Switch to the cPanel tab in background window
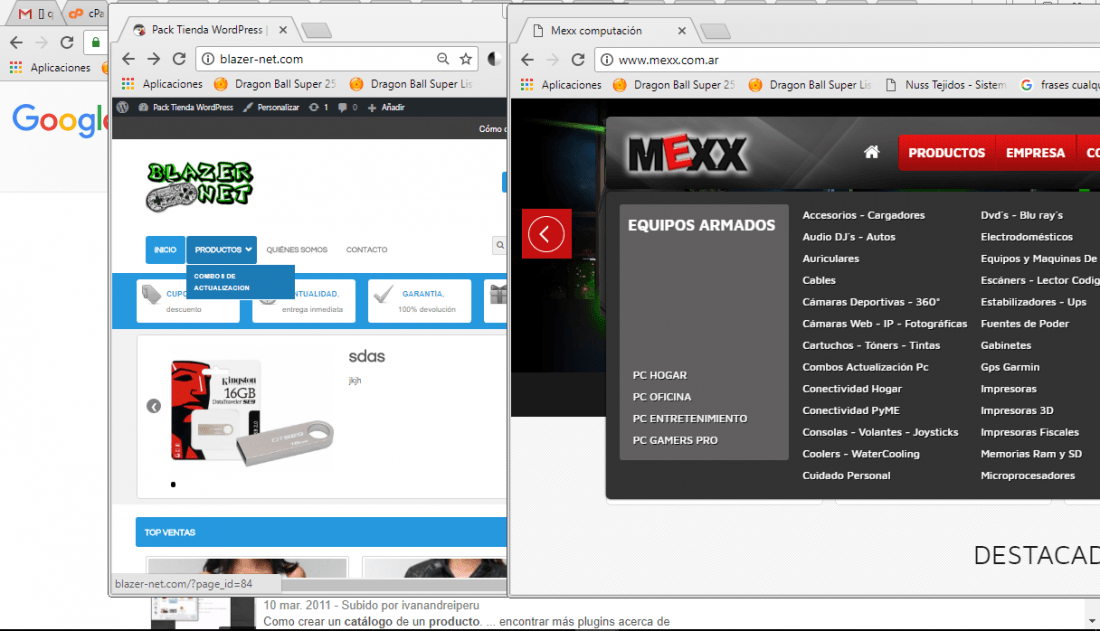1100x631 pixels. (x=86, y=13)
